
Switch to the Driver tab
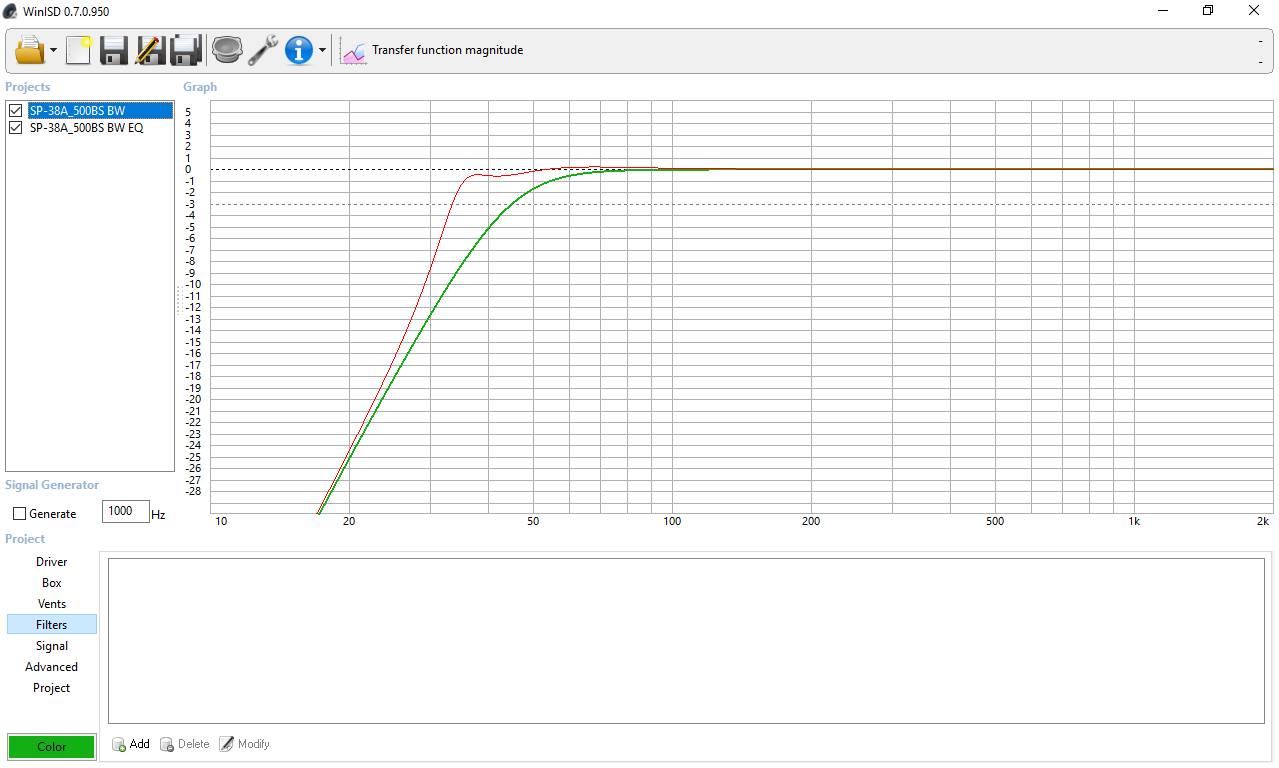click(x=52, y=562)
